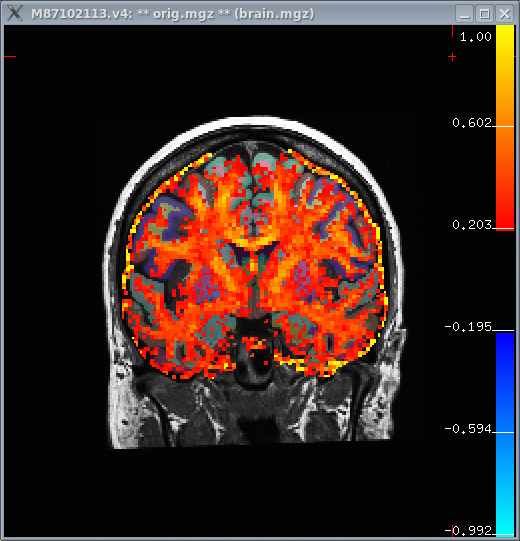Maximize the orig.mgz viewer window
The image size is (520, 541).
tap(484, 14)
